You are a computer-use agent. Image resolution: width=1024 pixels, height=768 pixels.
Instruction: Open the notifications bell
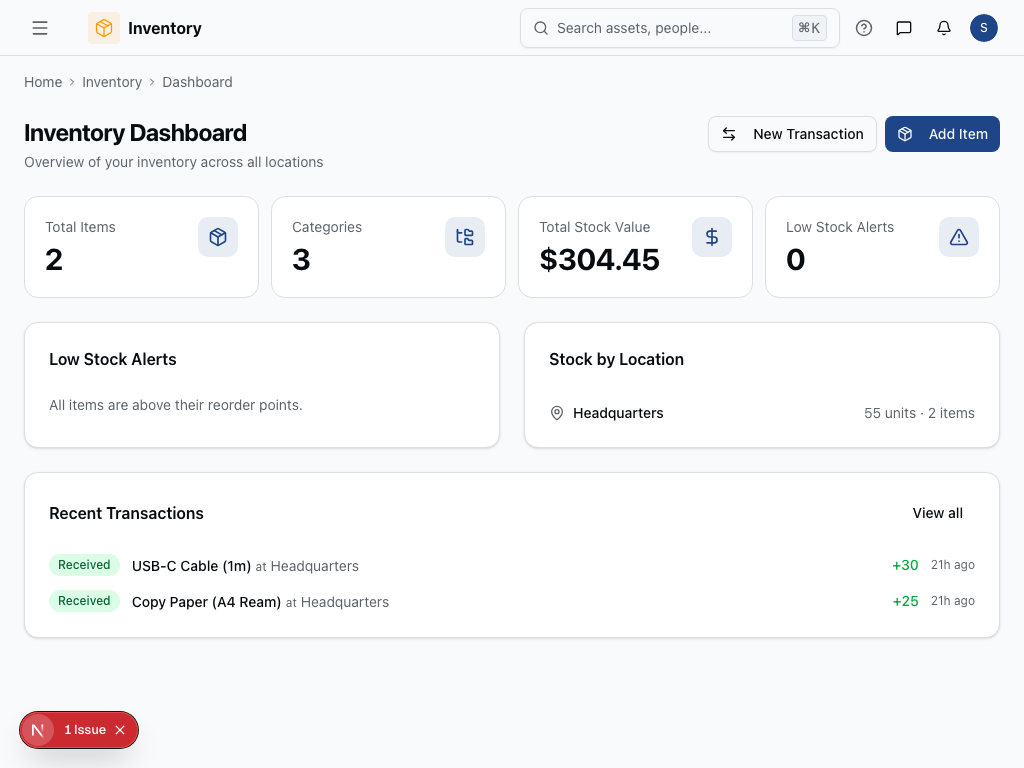coord(944,28)
